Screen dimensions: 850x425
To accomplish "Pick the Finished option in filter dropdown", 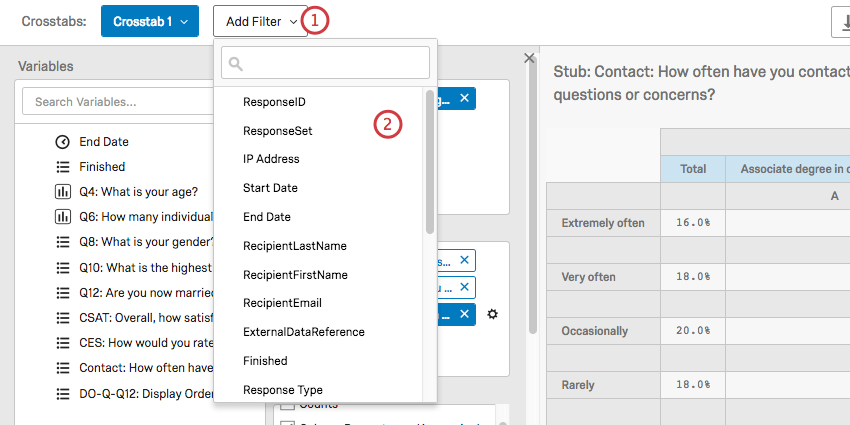I will [265, 361].
